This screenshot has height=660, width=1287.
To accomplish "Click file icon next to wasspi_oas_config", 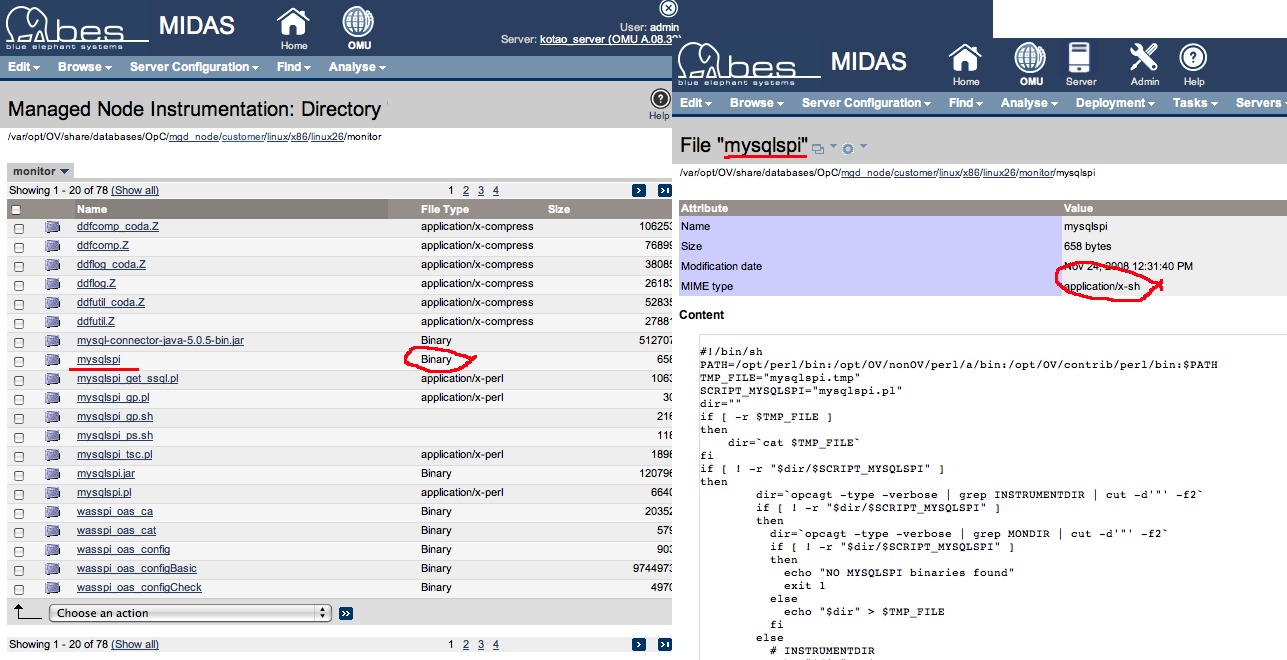I will point(52,550).
